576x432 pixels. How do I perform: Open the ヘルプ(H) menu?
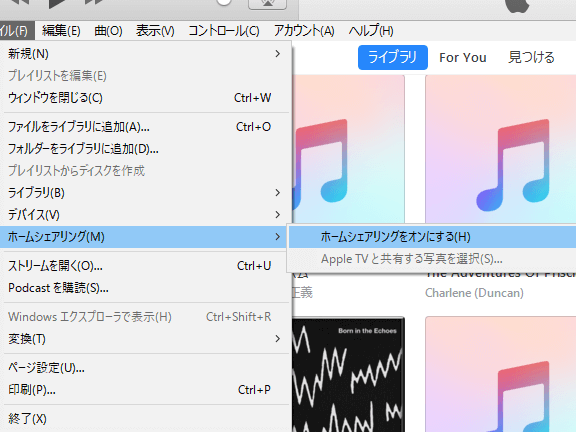[x=371, y=30]
